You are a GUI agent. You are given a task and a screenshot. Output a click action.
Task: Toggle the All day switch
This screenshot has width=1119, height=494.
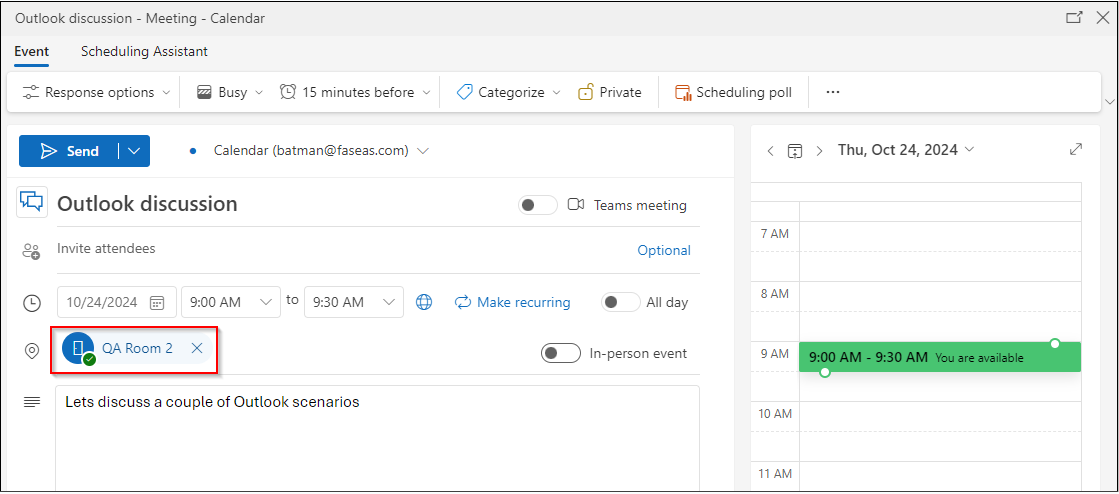(x=621, y=302)
